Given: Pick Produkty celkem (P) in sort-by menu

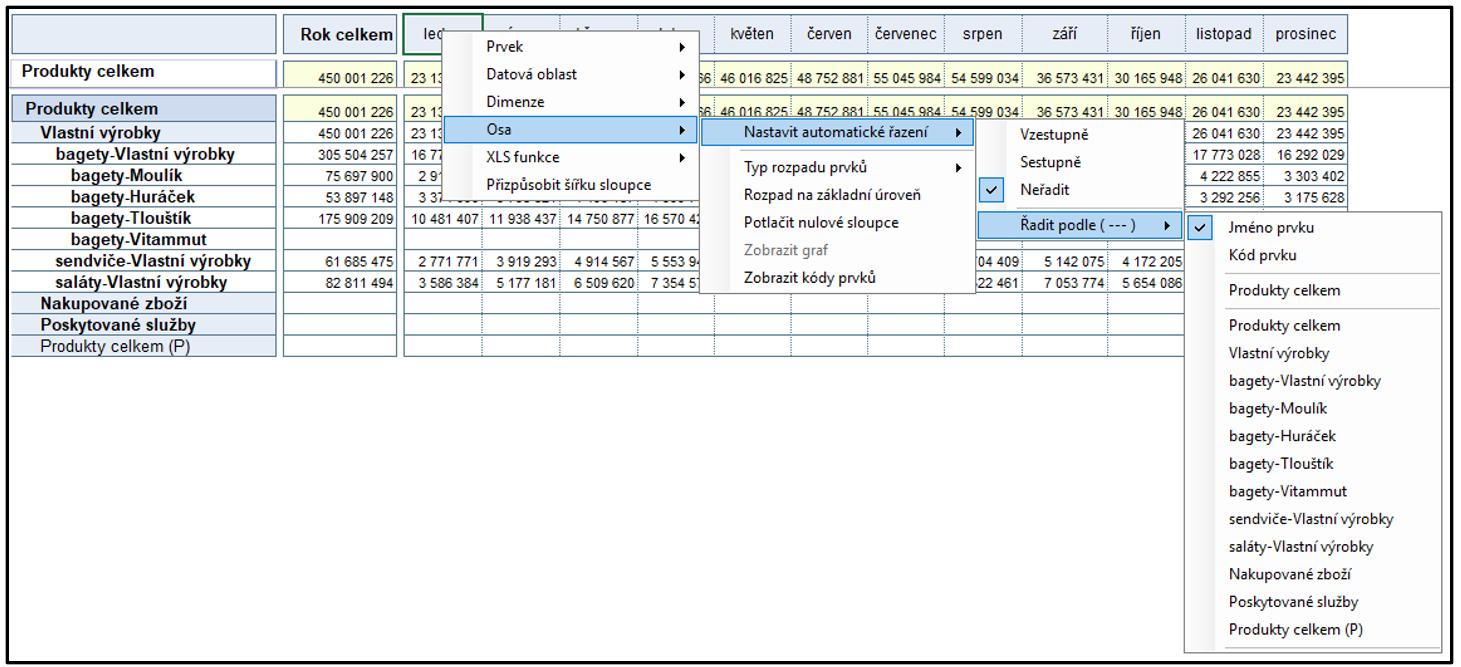Looking at the screenshot, I should [1313, 630].
